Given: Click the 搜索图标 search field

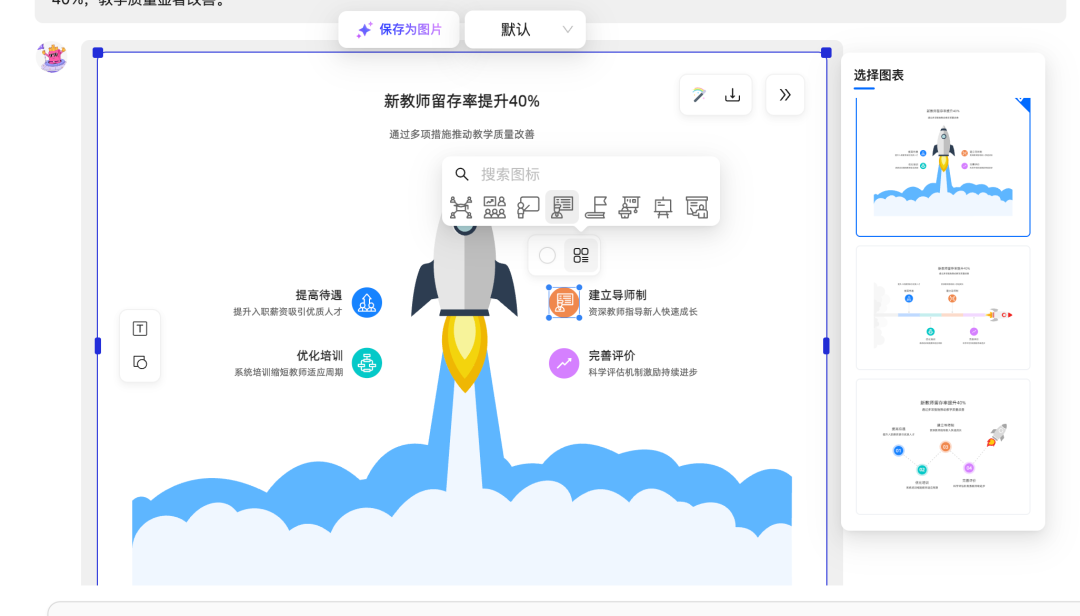Looking at the screenshot, I should click(x=590, y=174).
